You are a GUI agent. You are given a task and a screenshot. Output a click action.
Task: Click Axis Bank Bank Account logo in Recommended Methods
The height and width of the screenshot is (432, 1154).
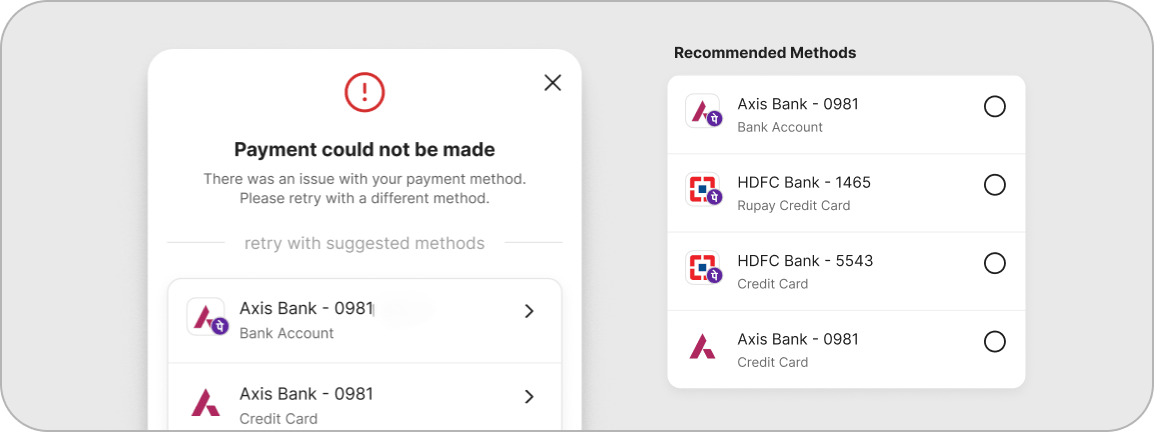(x=703, y=111)
